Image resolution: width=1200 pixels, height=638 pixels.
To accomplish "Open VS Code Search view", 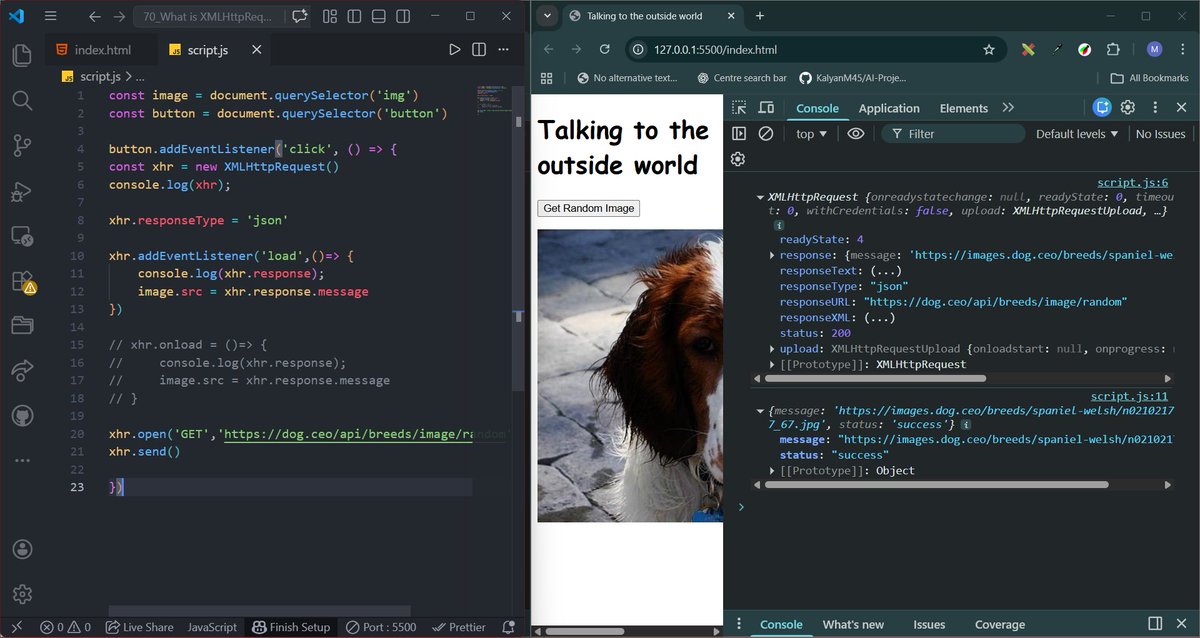I will tap(22, 100).
